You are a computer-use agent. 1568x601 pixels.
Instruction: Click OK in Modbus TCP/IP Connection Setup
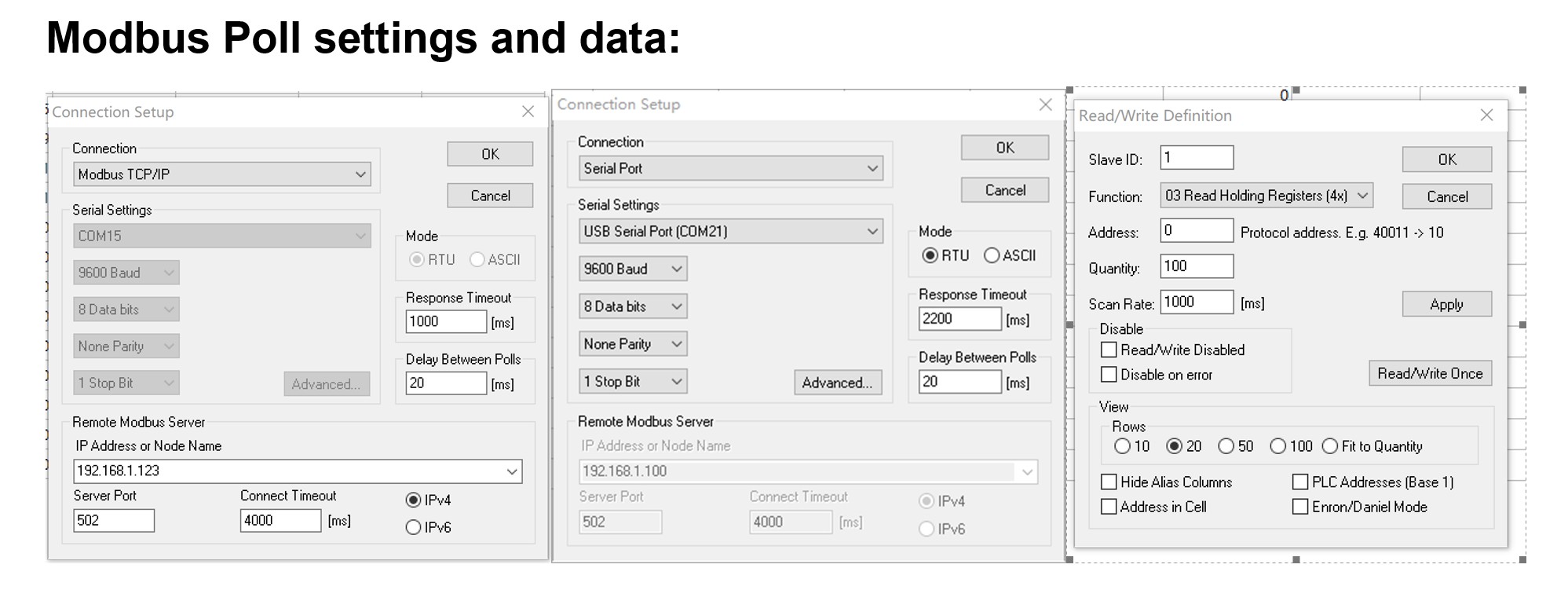[x=490, y=154]
